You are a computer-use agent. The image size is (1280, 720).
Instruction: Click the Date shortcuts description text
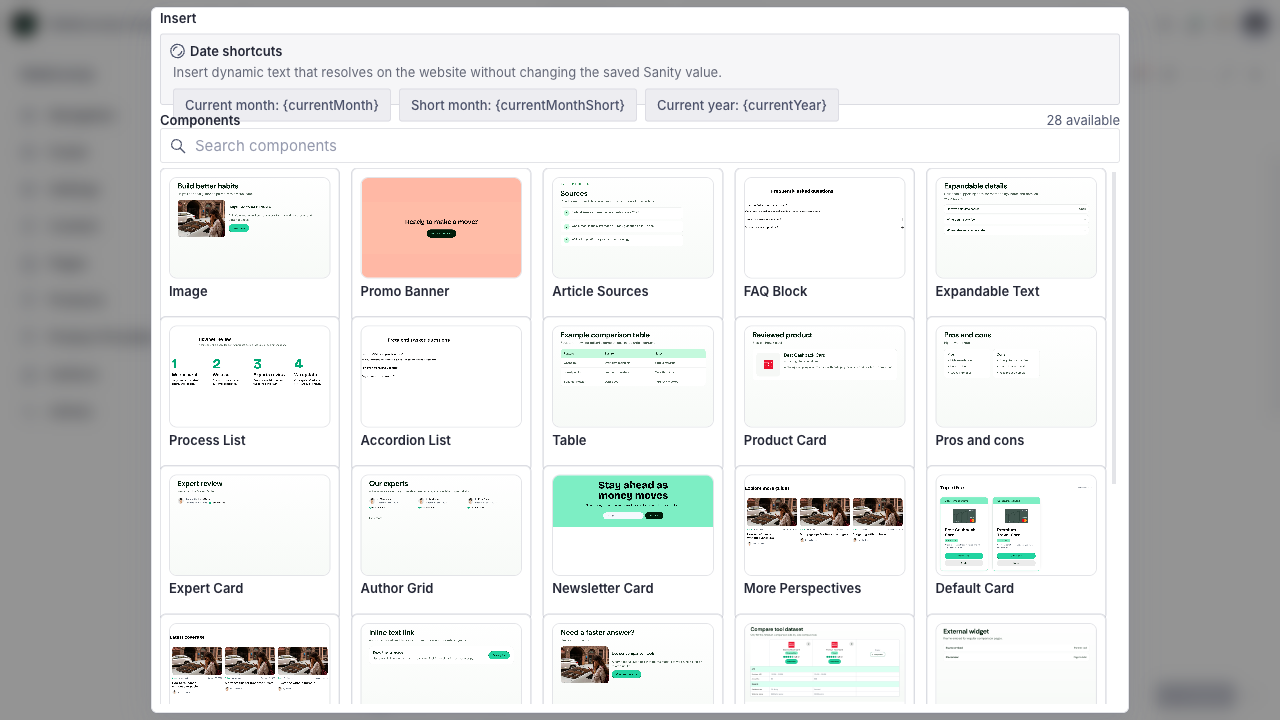click(447, 72)
